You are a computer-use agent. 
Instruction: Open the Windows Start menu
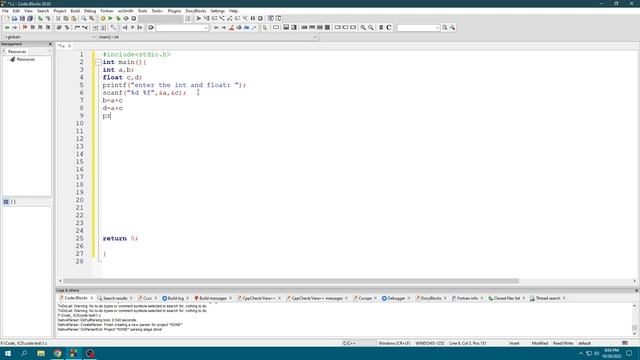[8, 353]
